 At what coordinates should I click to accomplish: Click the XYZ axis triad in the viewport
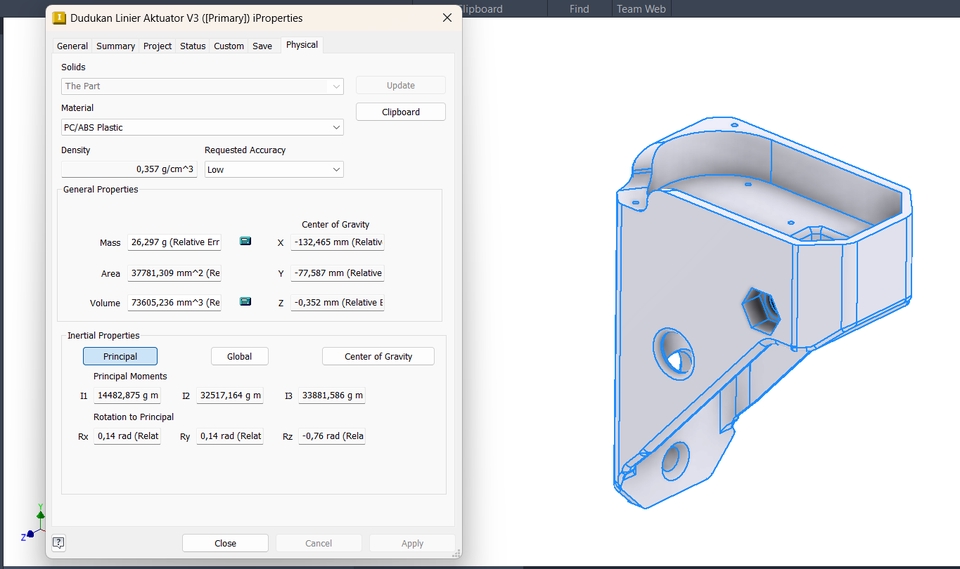coord(34,524)
